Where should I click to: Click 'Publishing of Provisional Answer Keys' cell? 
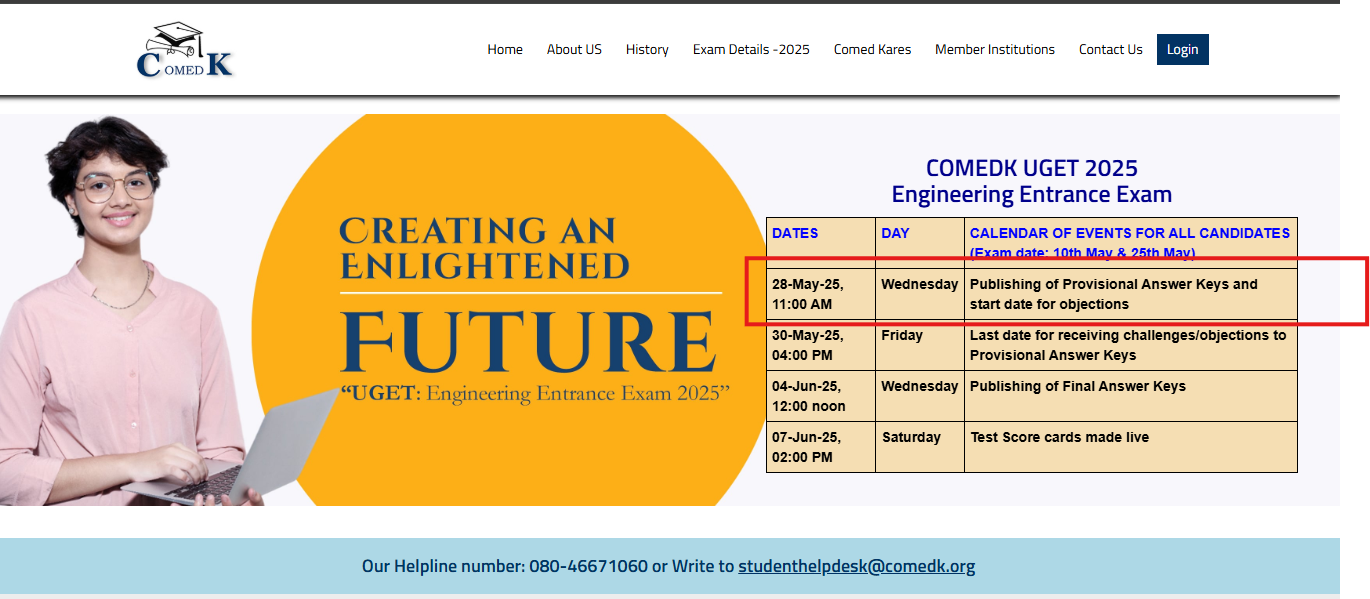(x=1131, y=294)
